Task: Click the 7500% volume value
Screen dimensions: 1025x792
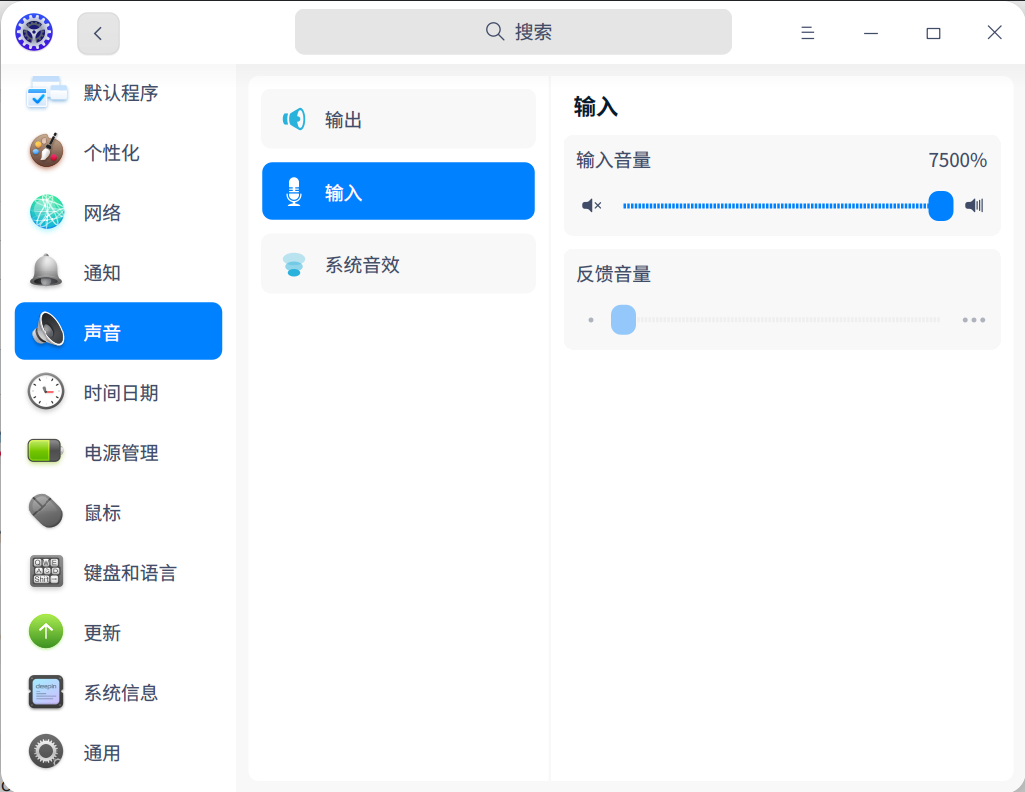Action: click(958, 160)
